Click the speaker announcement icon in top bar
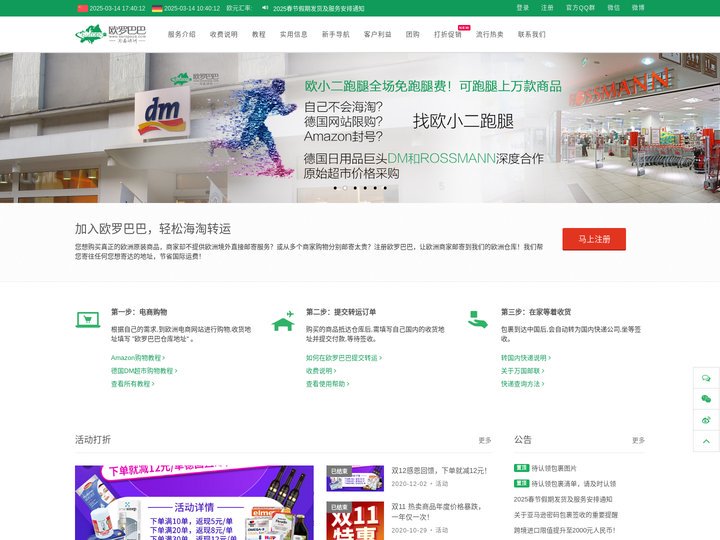Viewport: 720px width, 540px height. coord(265,8)
